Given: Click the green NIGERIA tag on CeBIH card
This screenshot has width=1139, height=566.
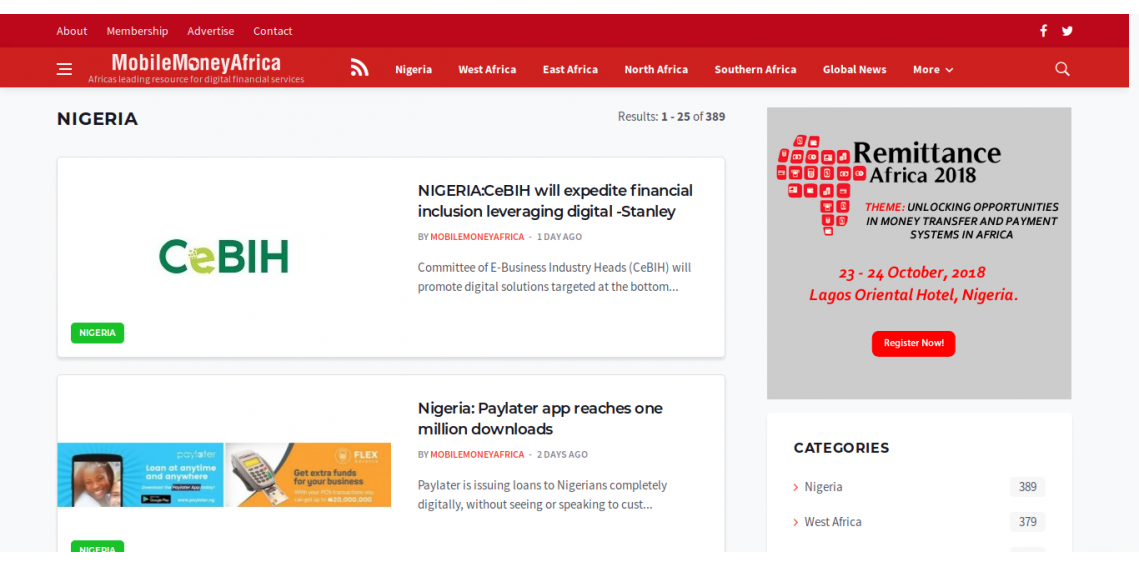Looking at the screenshot, I should point(97,333).
